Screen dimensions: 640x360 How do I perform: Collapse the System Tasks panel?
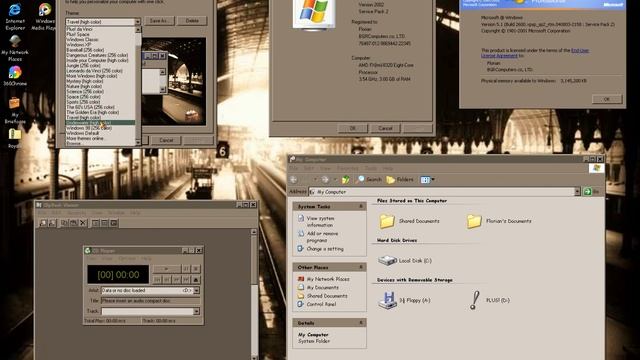[361, 207]
